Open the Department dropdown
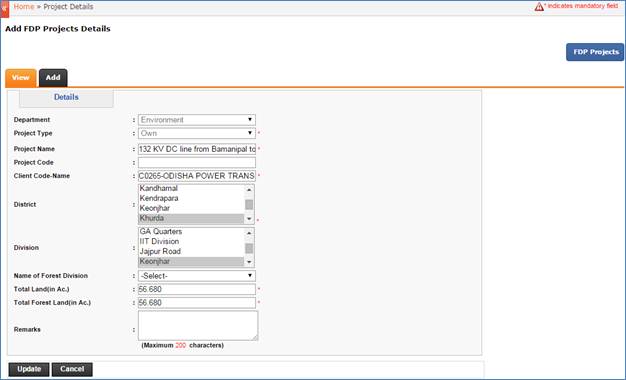This screenshot has width=626, height=380. point(197,120)
